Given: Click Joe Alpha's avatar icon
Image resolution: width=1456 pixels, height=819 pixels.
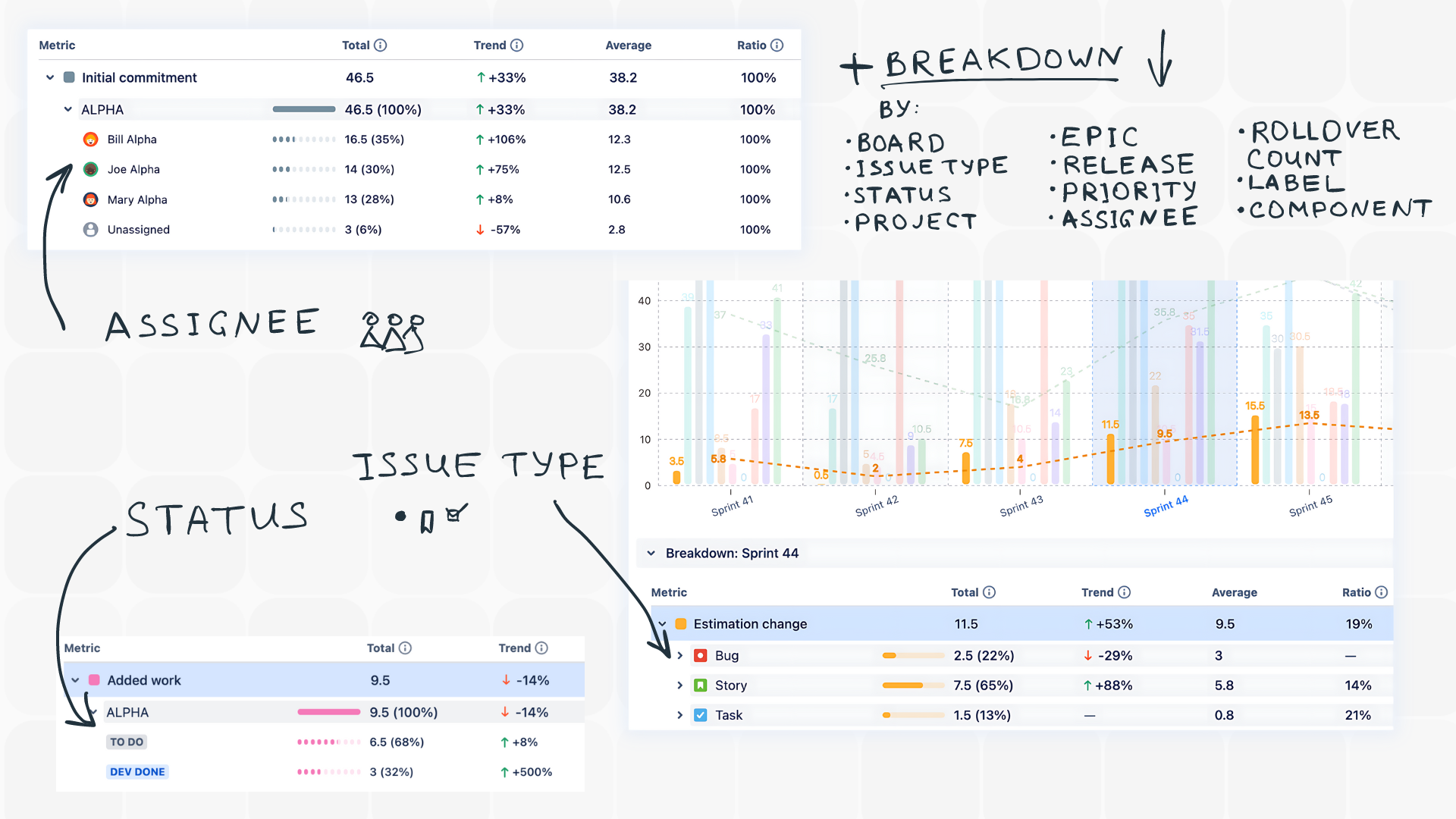Looking at the screenshot, I should pyautogui.click(x=90, y=169).
